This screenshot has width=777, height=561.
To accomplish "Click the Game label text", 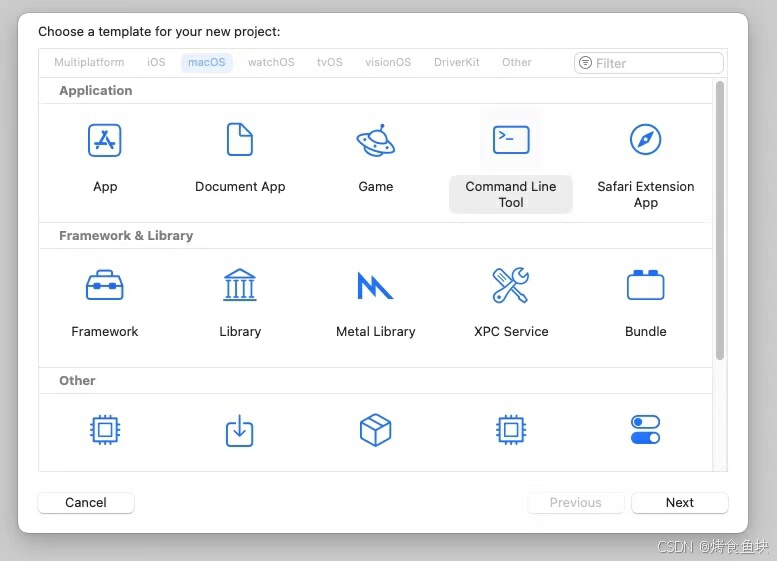I will (376, 187).
